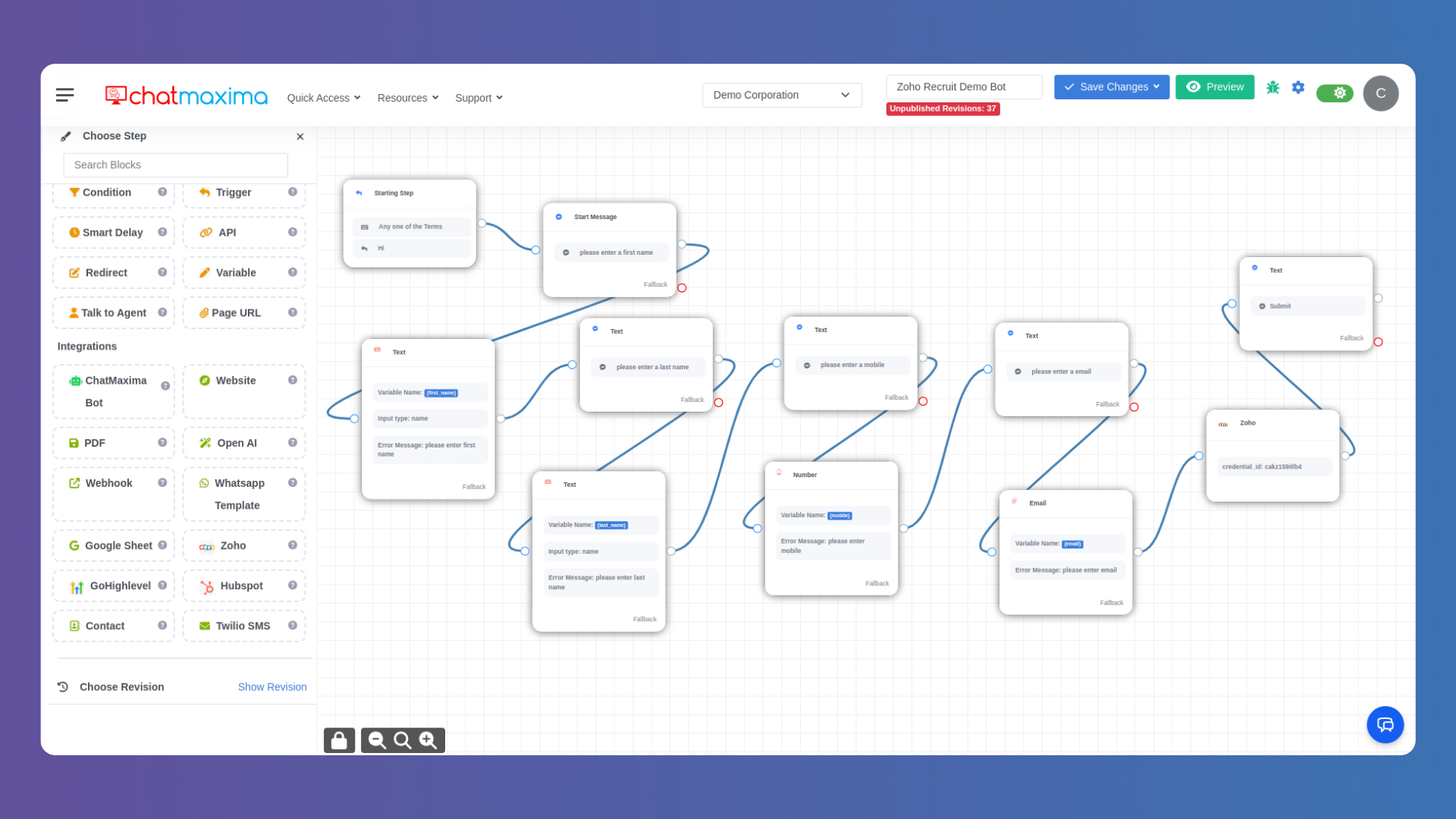Image resolution: width=1456 pixels, height=819 pixels.
Task: Open the hamburger navigation menu
Action: 65,95
